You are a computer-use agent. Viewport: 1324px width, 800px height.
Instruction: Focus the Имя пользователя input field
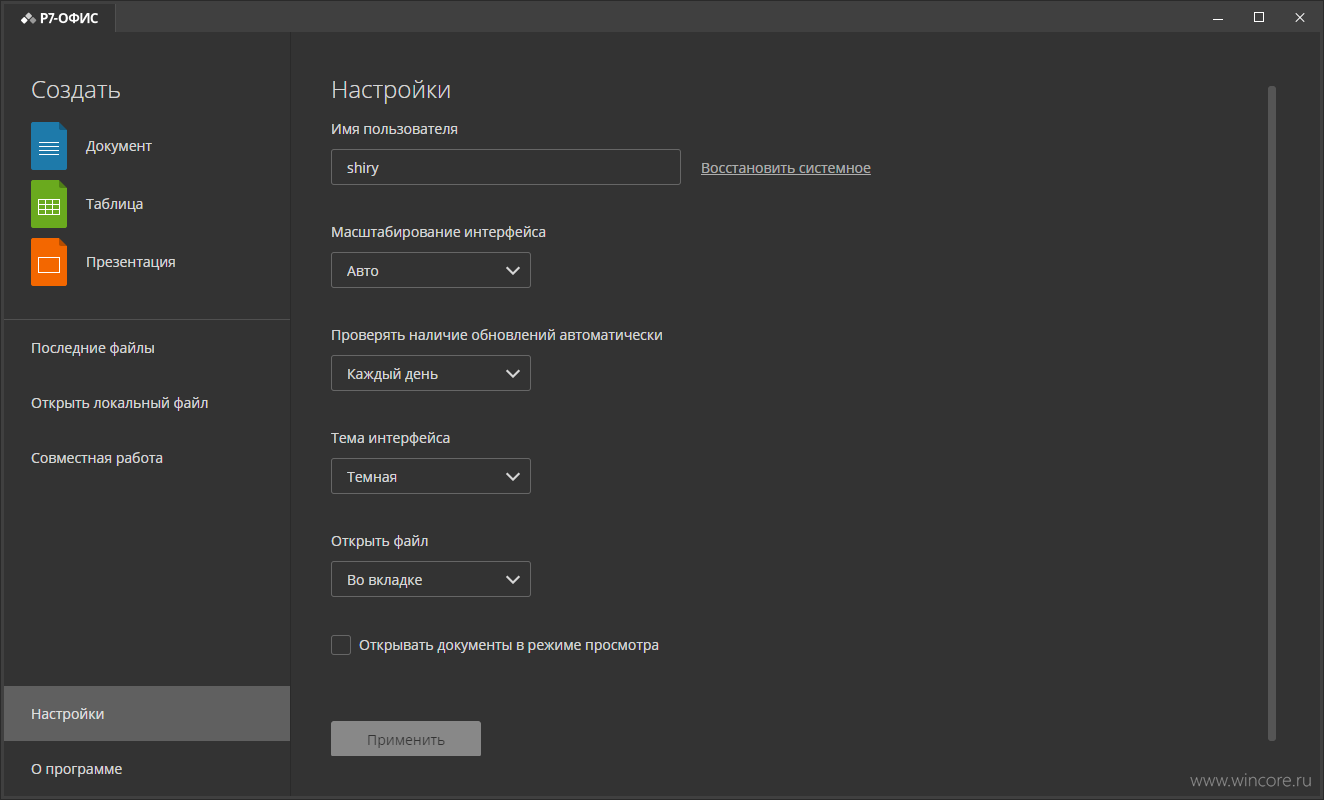pos(506,167)
